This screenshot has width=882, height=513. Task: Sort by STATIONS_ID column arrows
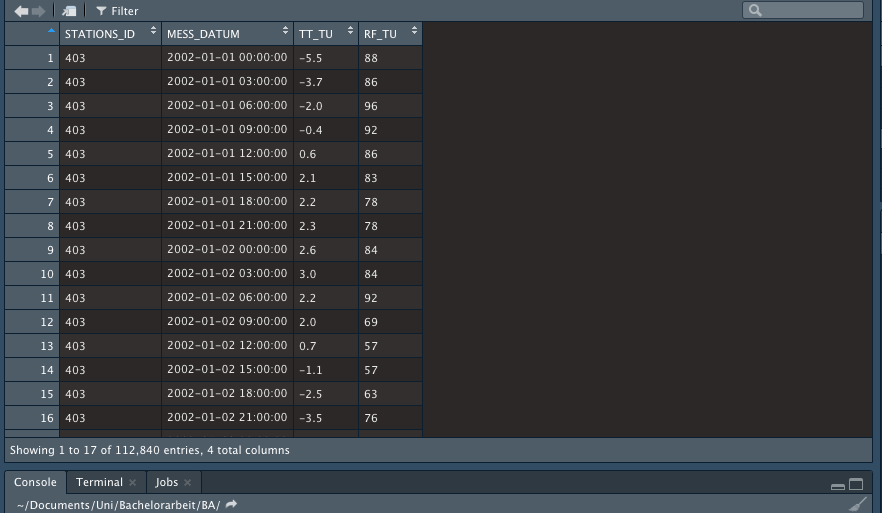[x=153, y=32]
